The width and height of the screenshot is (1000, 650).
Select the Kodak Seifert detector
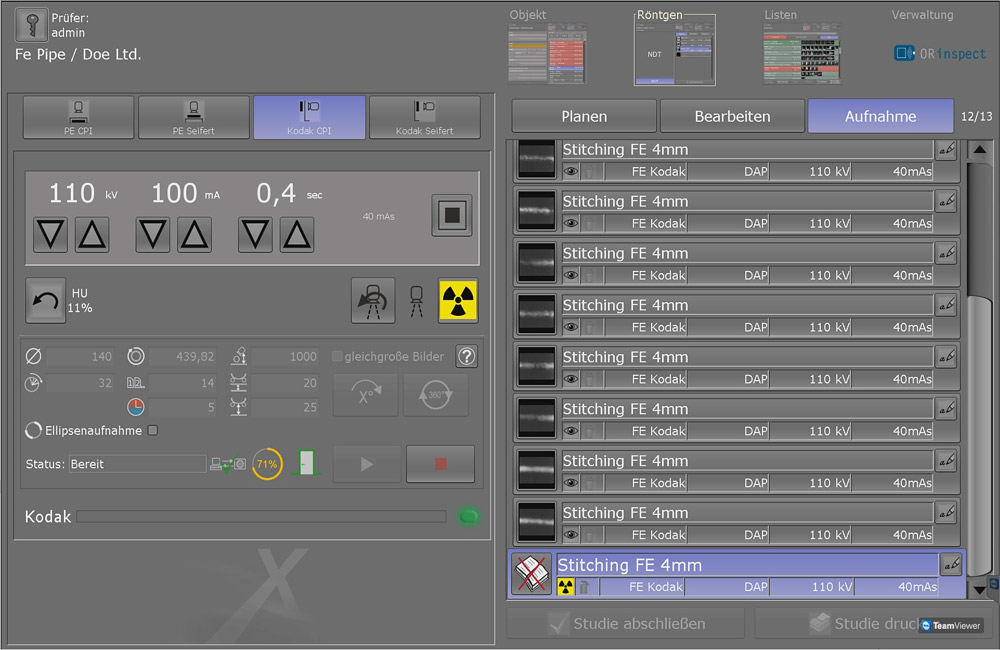point(425,117)
